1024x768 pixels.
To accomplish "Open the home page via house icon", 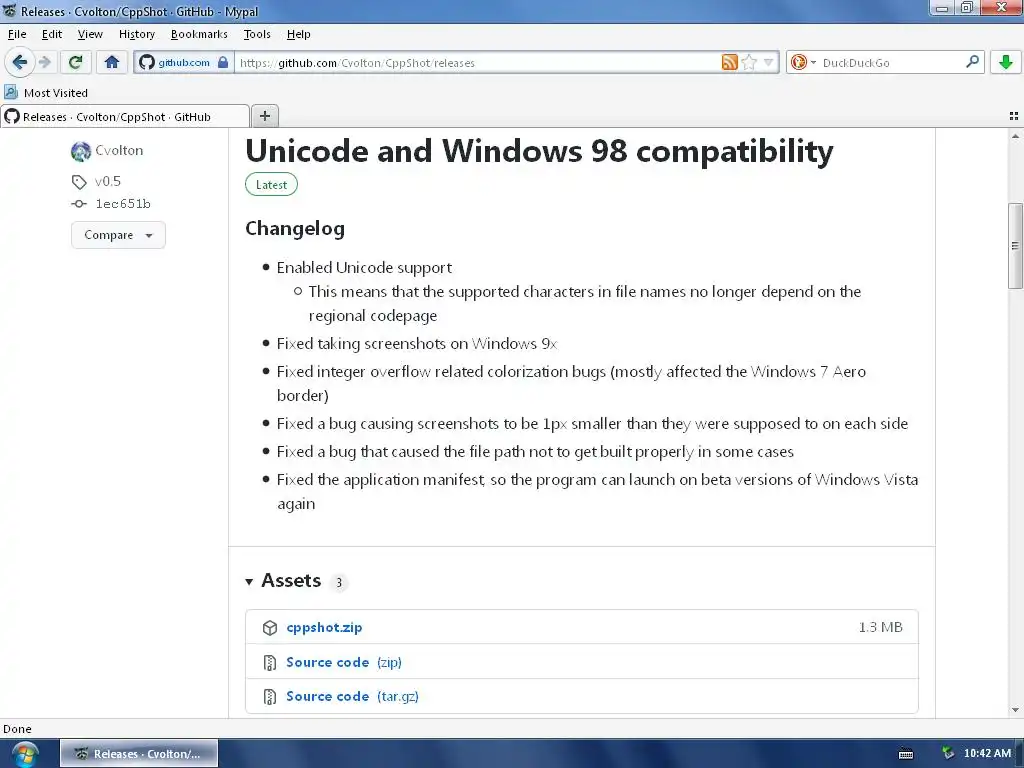I will tap(112, 62).
